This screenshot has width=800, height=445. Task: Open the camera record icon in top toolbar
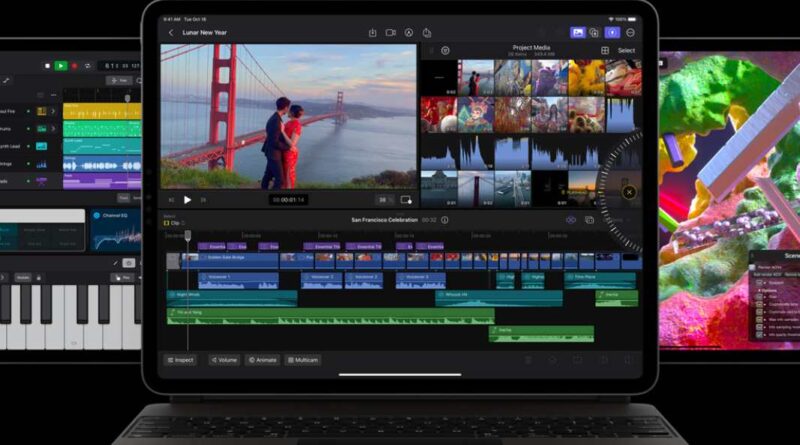(391, 33)
